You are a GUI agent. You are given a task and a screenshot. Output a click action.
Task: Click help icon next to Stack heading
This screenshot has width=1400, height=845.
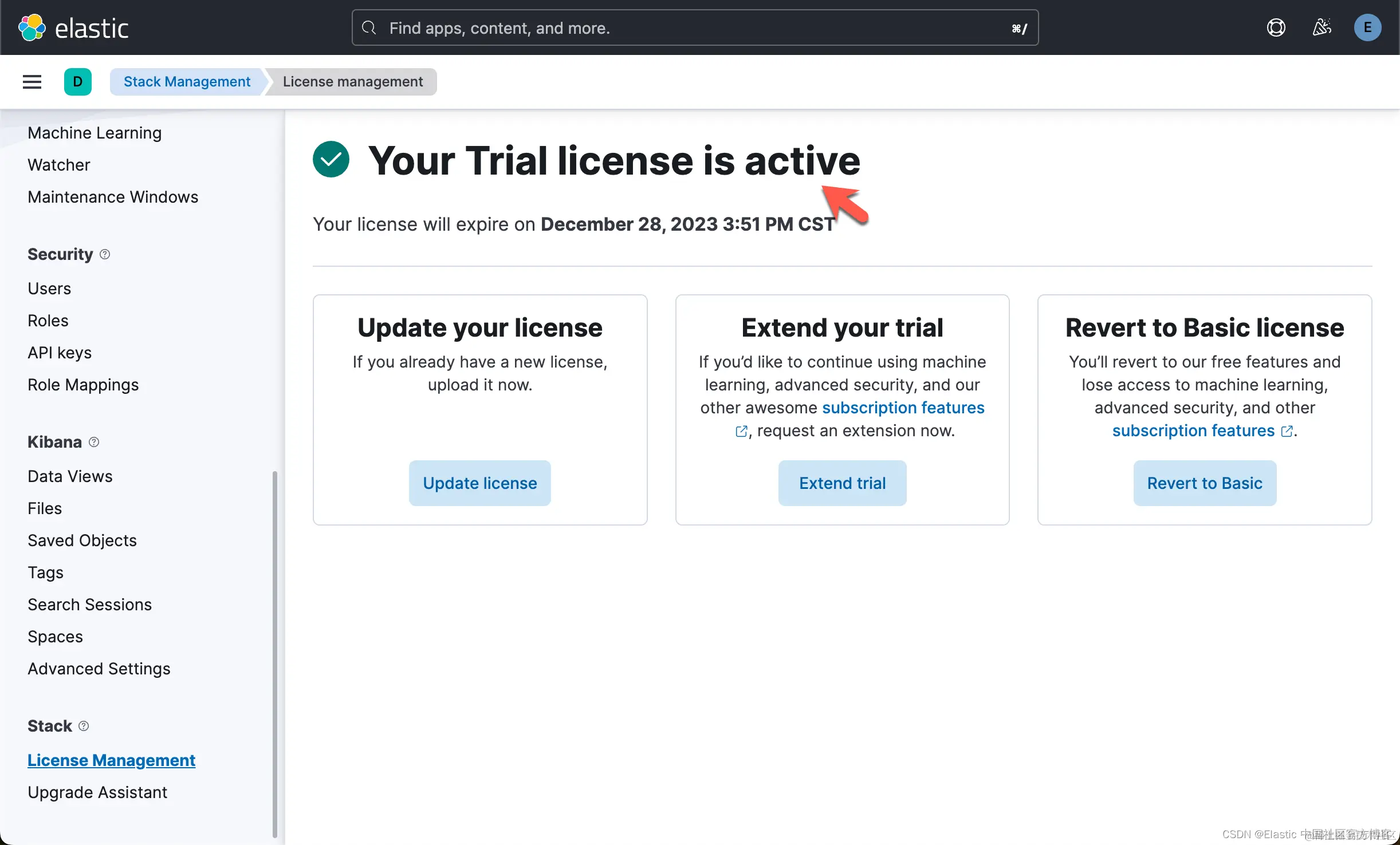click(84, 726)
